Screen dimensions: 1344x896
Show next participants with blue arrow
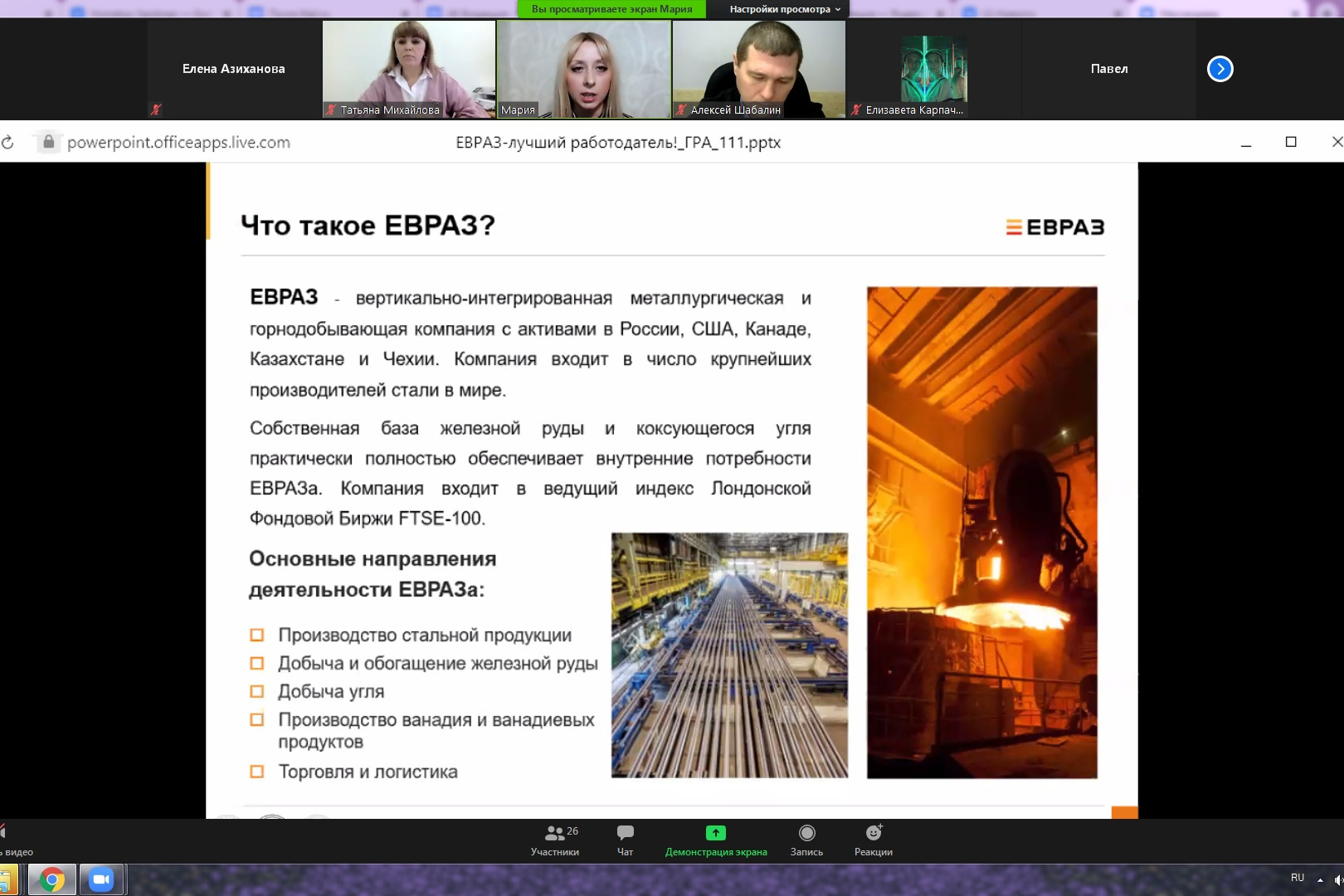(x=1220, y=69)
